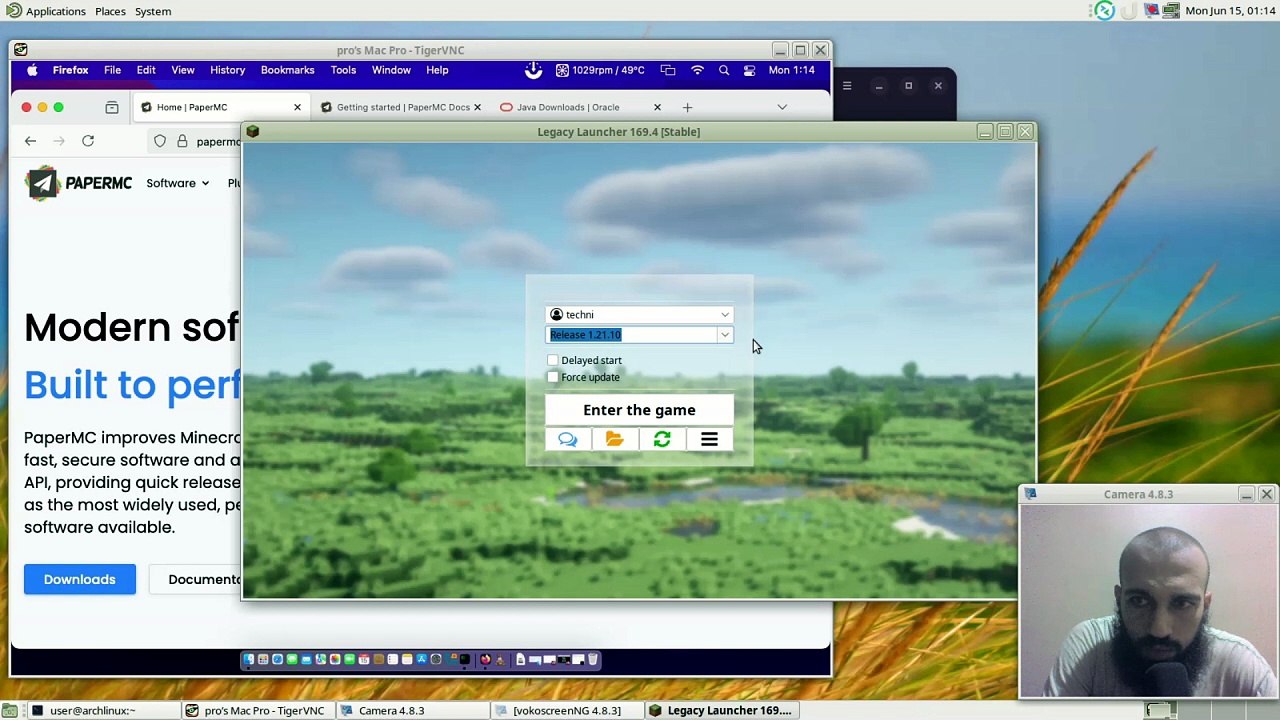Image resolution: width=1280 pixels, height=720 pixels.
Task: Open Control Center in the Mac menu bar
Action: coord(749,70)
